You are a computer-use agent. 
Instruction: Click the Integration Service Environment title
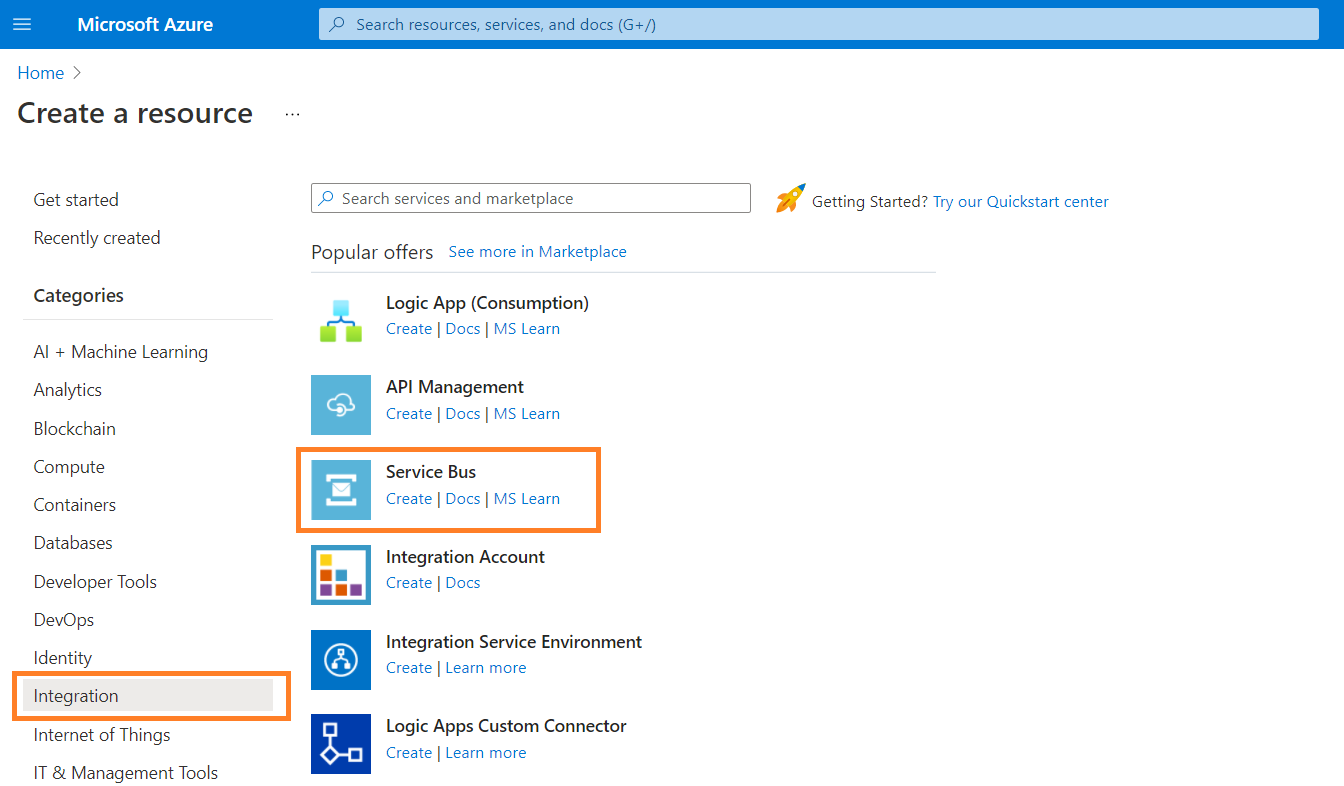(514, 642)
